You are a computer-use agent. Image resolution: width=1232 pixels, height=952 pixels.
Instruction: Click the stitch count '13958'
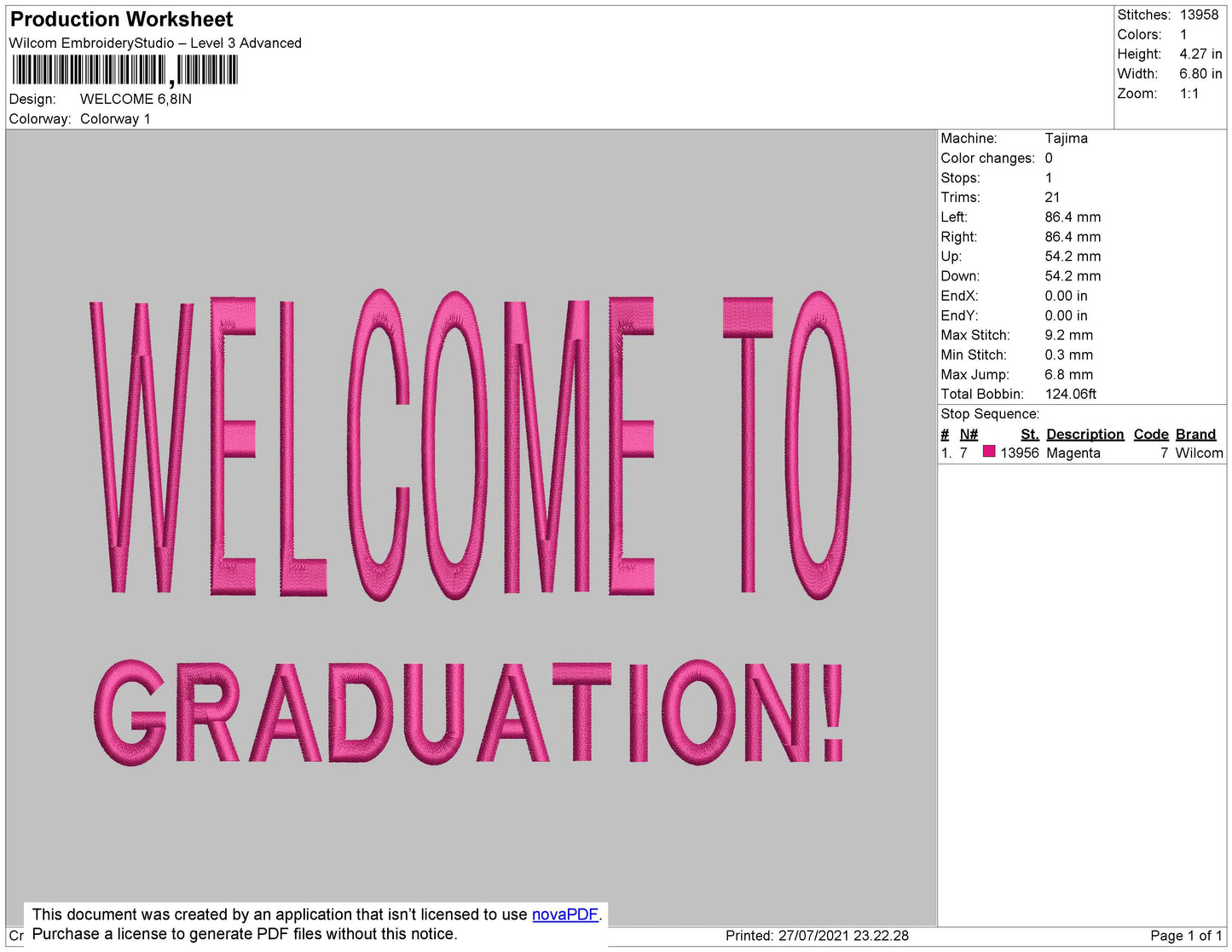click(x=1199, y=14)
